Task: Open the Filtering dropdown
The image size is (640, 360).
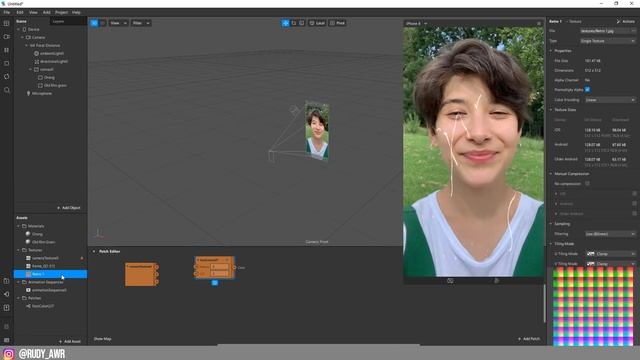Action: [610, 234]
